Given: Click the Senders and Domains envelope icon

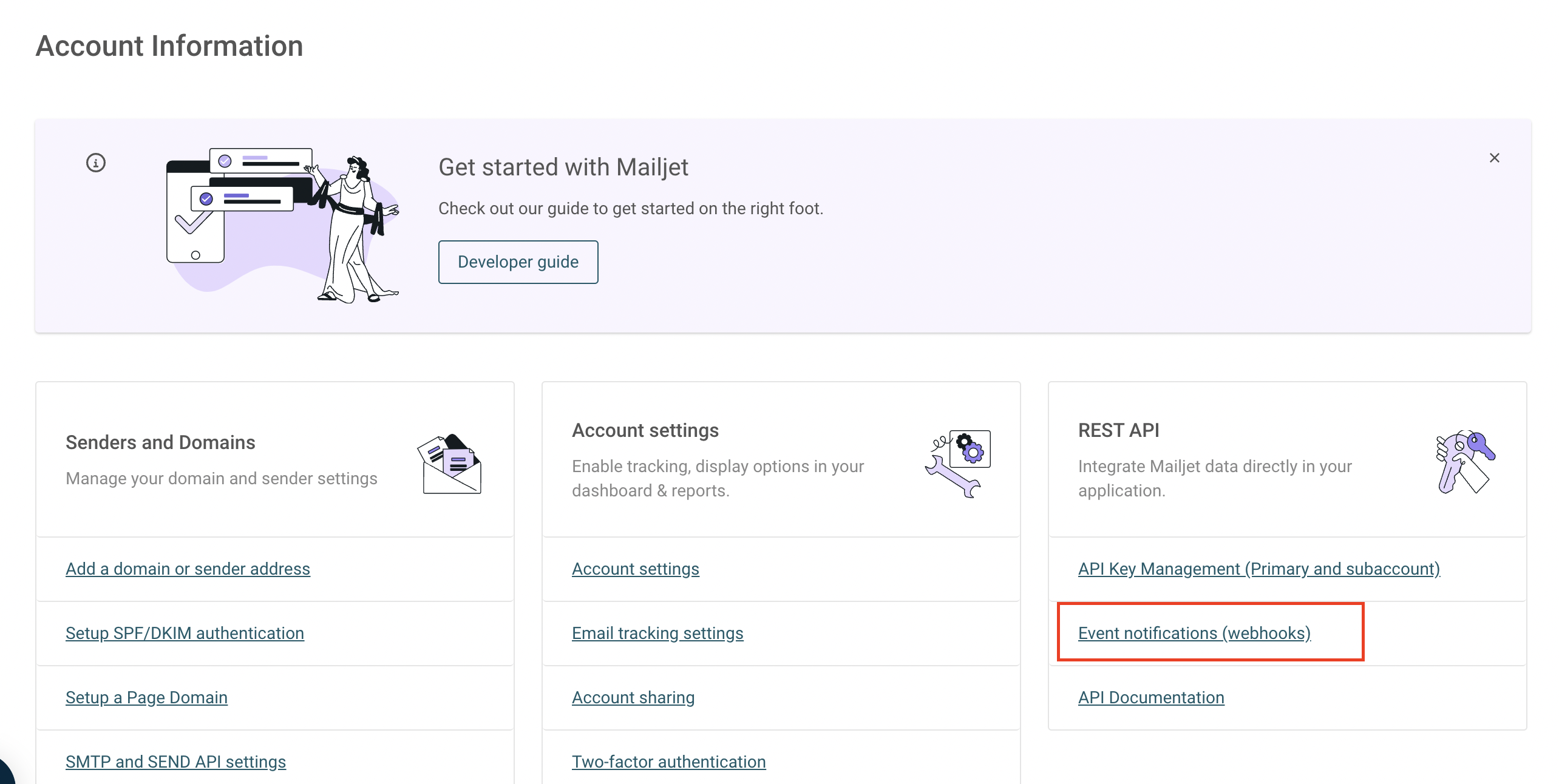Looking at the screenshot, I should click(450, 464).
